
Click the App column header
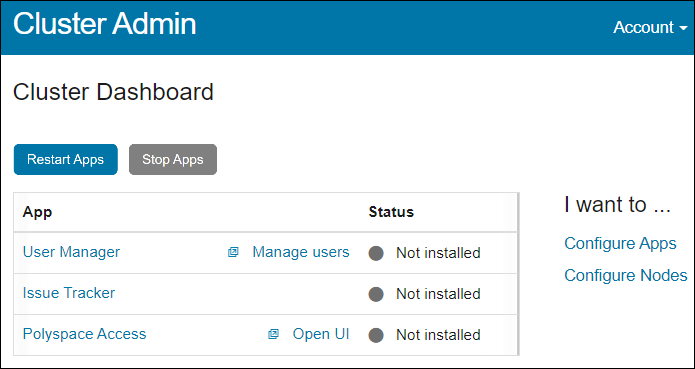coord(37,212)
